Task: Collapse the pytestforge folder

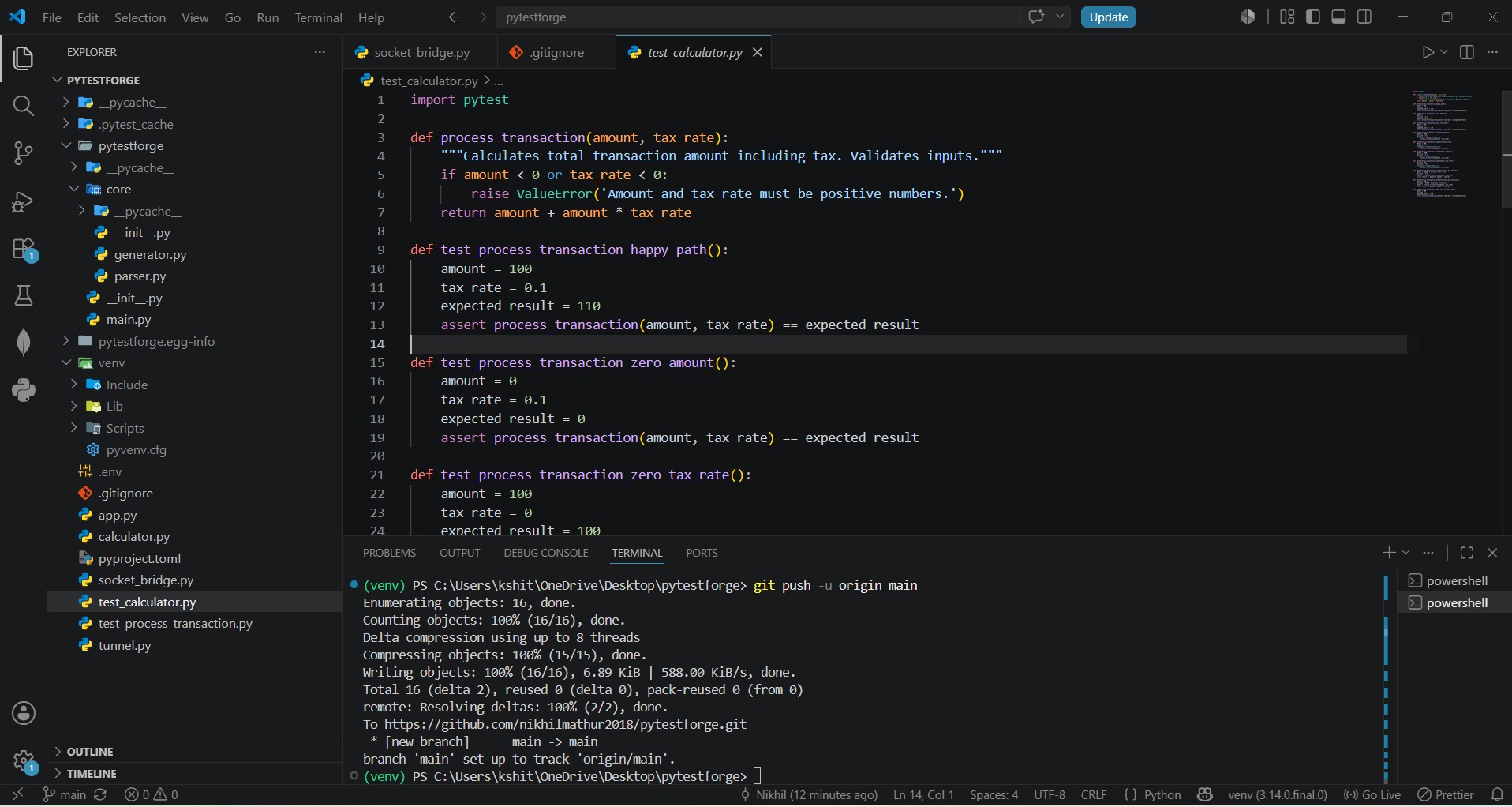Action: tap(66, 146)
